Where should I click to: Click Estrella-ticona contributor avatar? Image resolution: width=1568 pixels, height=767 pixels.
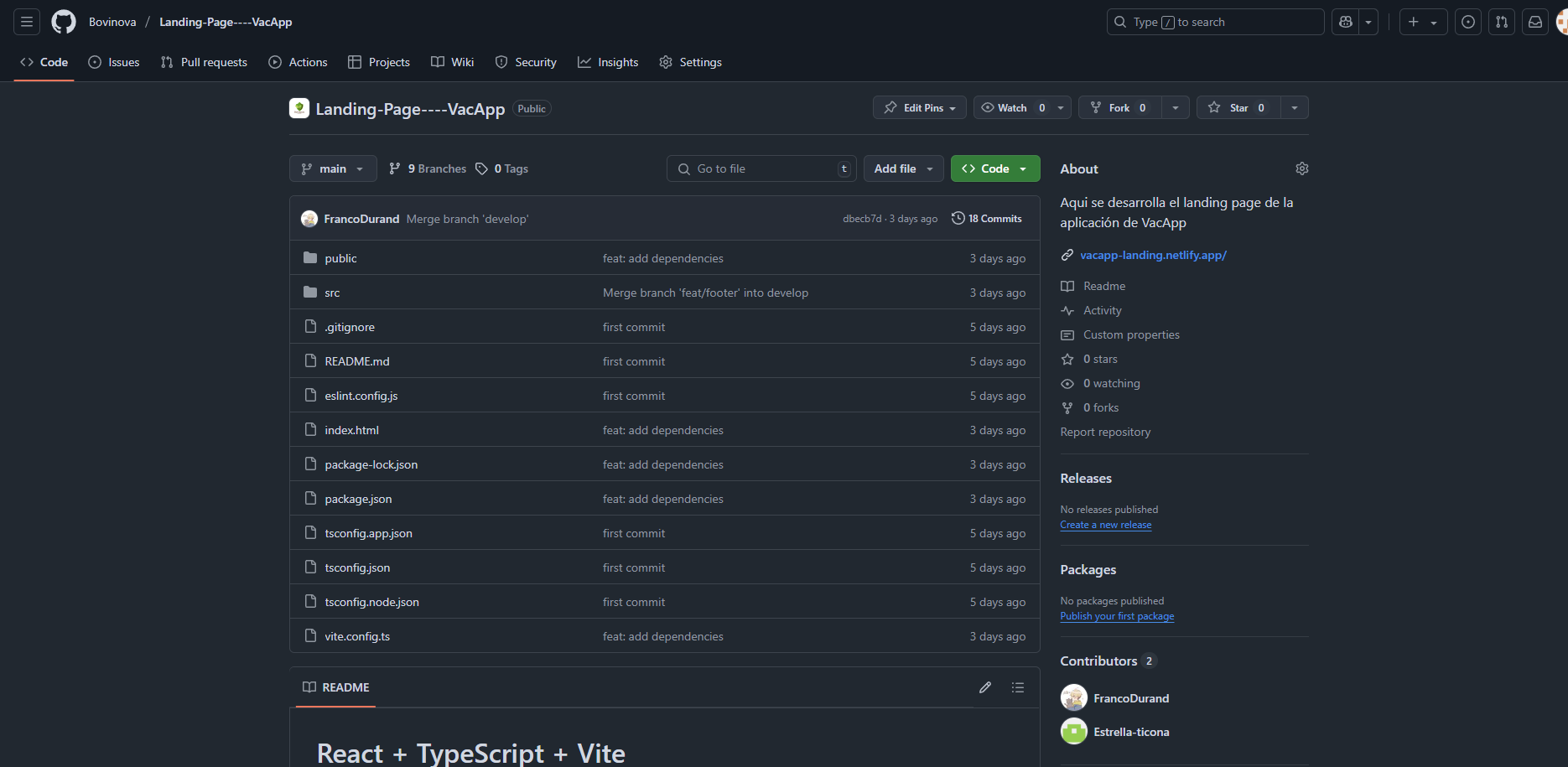(x=1074, y=731)
